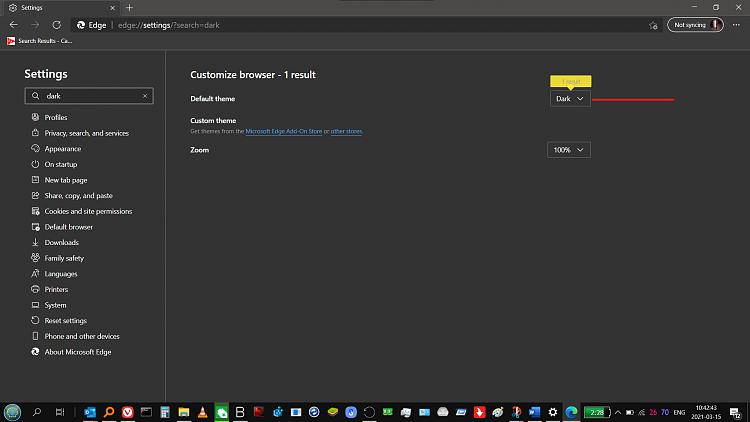Click the Printers icon in sidebar
Screen dimensions: 750x422
point(35,289)
